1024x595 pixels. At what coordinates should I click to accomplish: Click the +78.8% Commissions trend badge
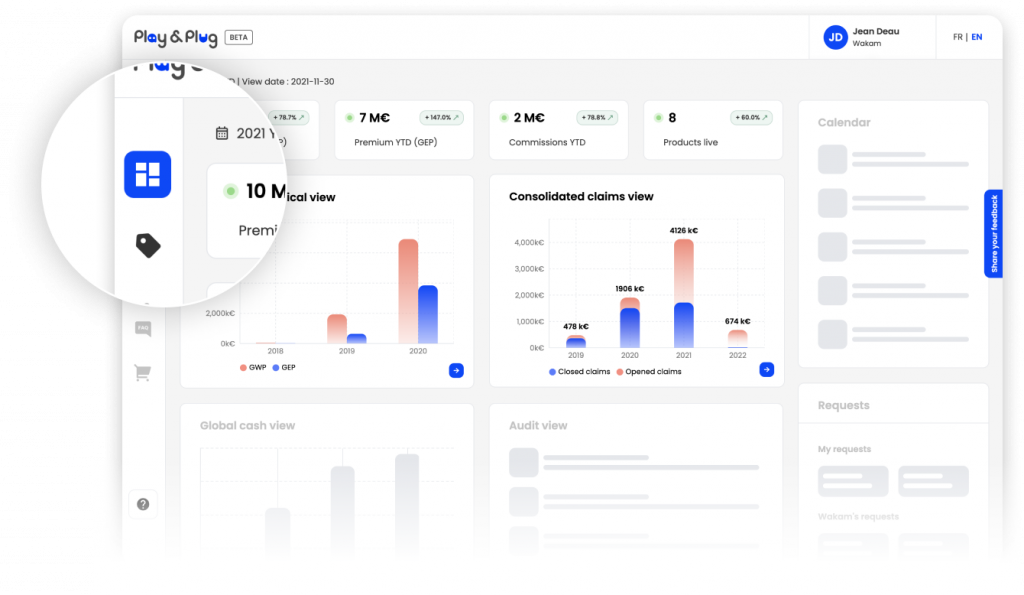597,118
